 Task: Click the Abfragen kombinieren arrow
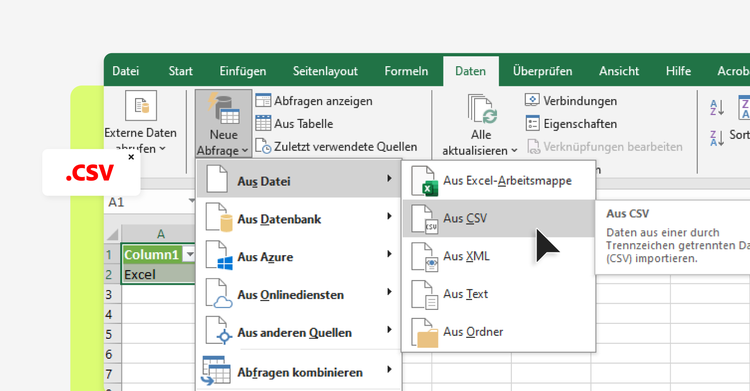(x=389, y=369)
